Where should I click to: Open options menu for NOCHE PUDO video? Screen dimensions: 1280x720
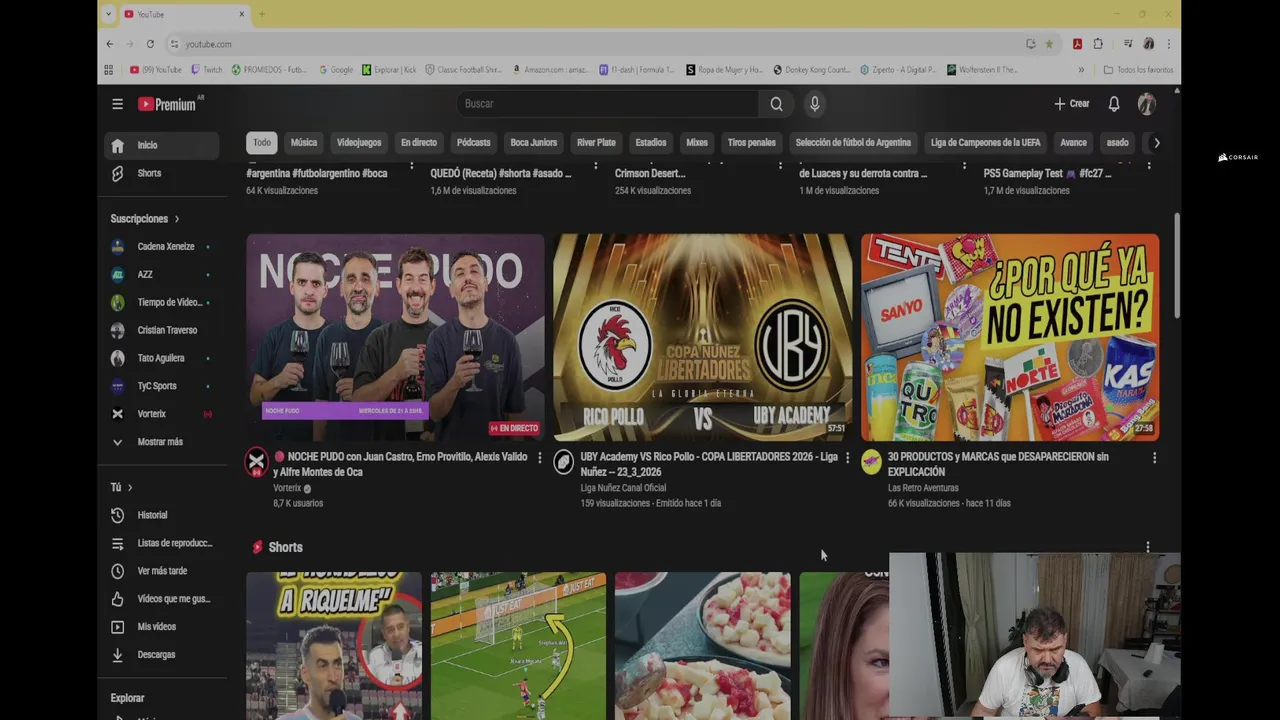[540, 458]
